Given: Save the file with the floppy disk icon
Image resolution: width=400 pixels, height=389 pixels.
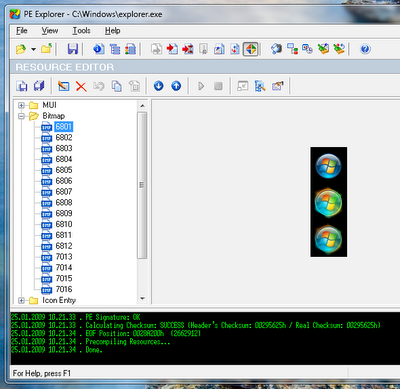Looking at the screenshot, I should click(73, 49).
